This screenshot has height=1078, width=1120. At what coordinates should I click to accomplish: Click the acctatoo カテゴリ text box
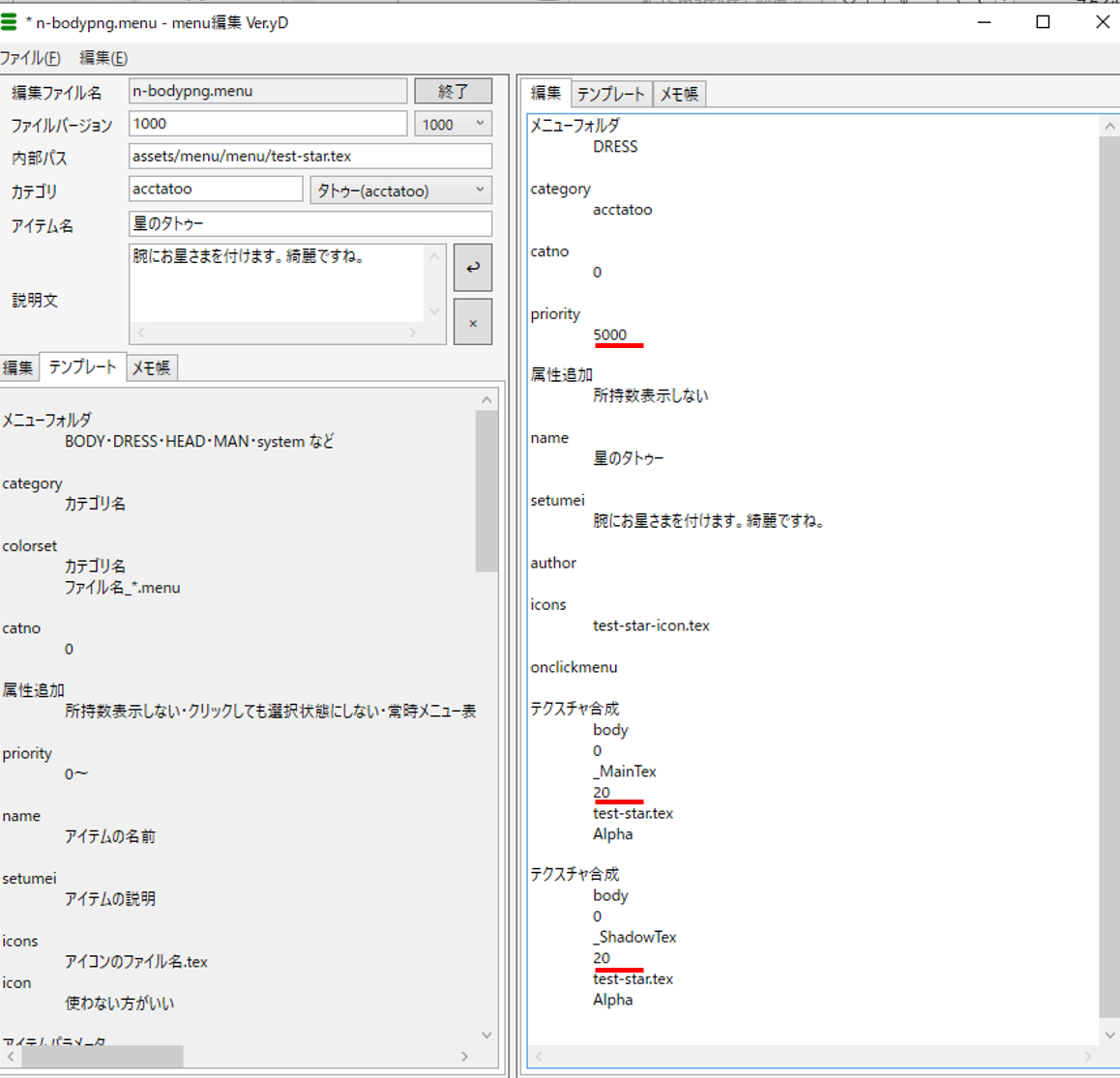pyautogui.click(x=215, y=189)
